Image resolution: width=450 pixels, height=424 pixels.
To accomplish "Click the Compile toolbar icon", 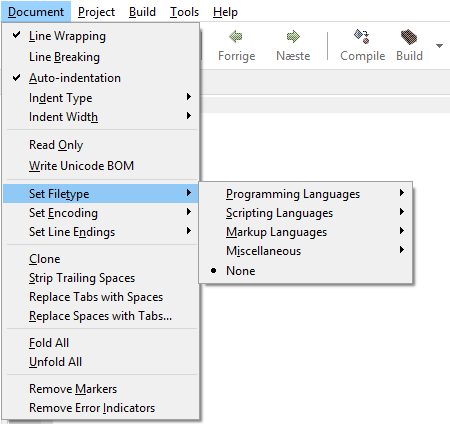I will pos(362,36).
